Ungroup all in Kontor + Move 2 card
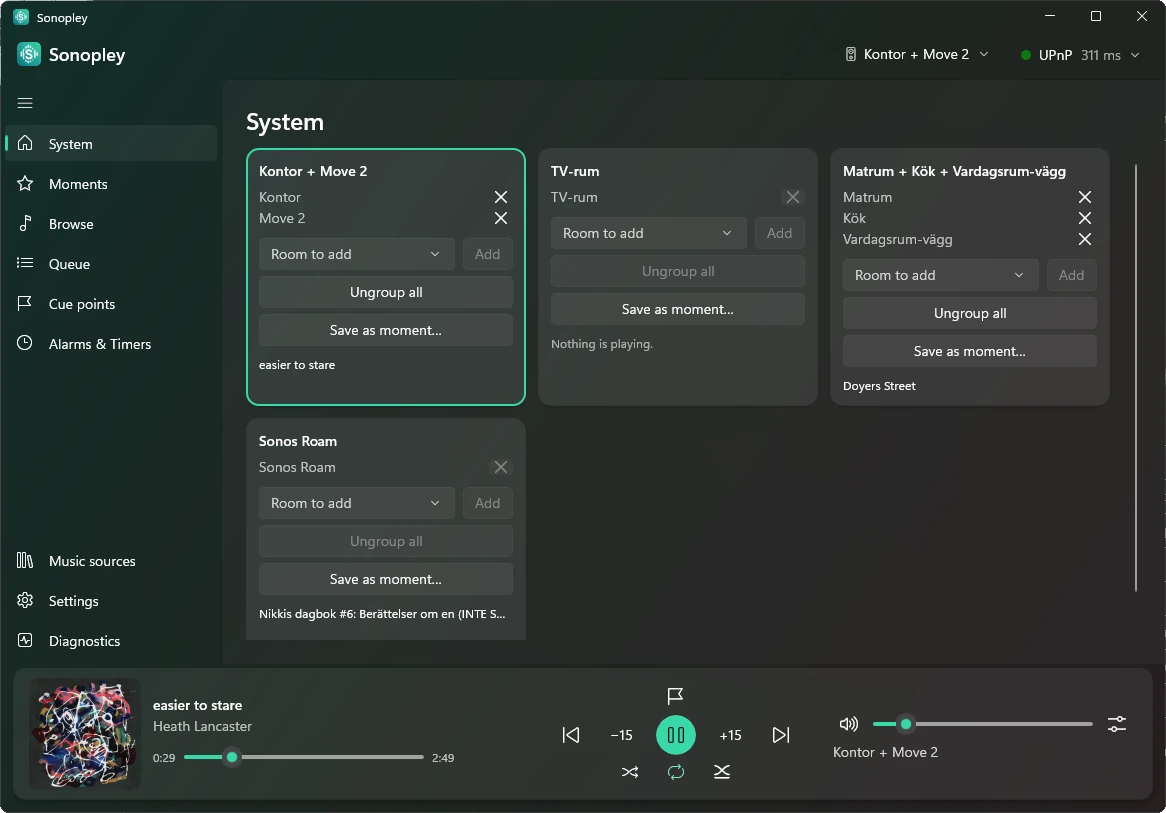 386,292
